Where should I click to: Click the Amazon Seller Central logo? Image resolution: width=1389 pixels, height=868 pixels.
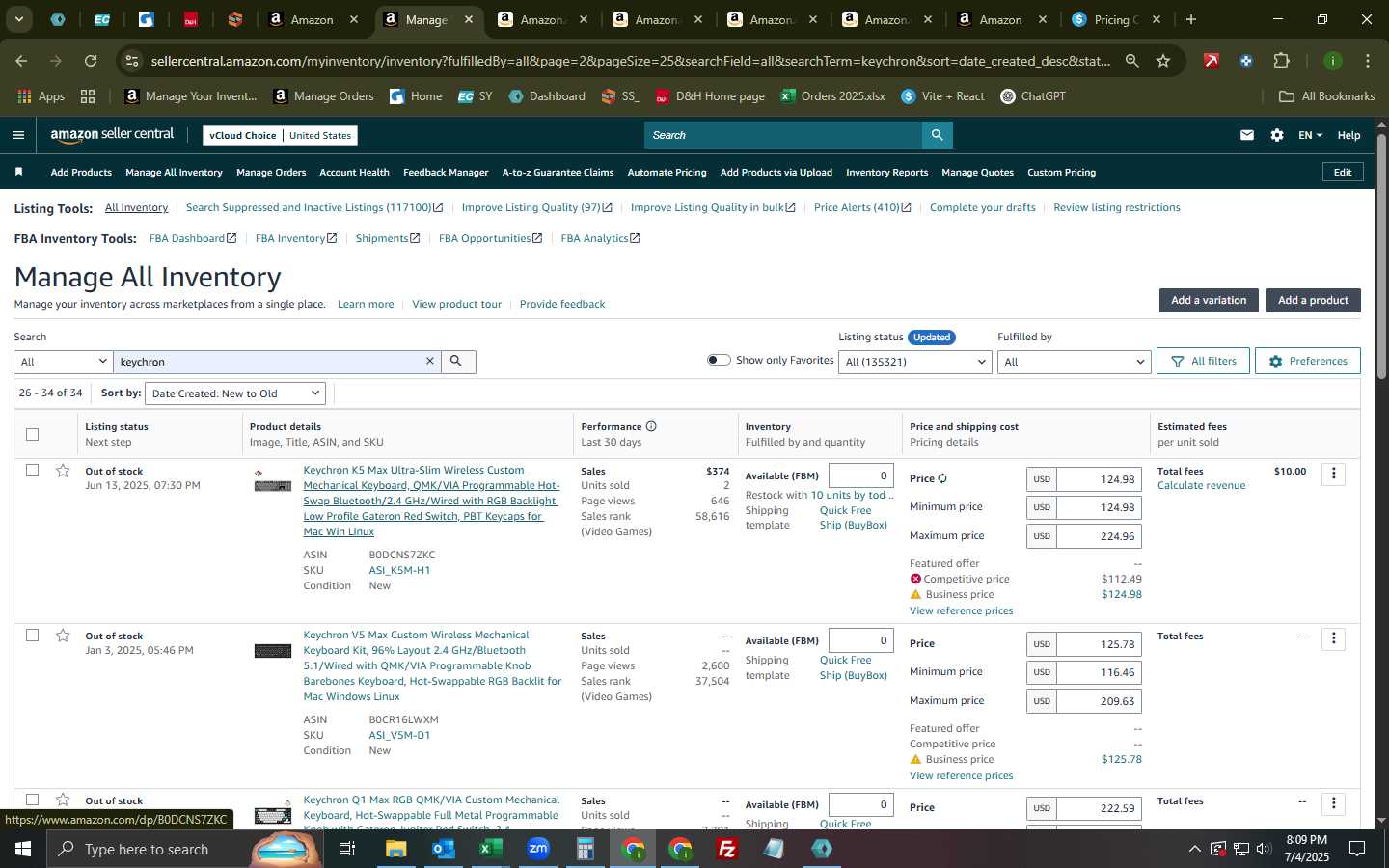coord(112,135)
